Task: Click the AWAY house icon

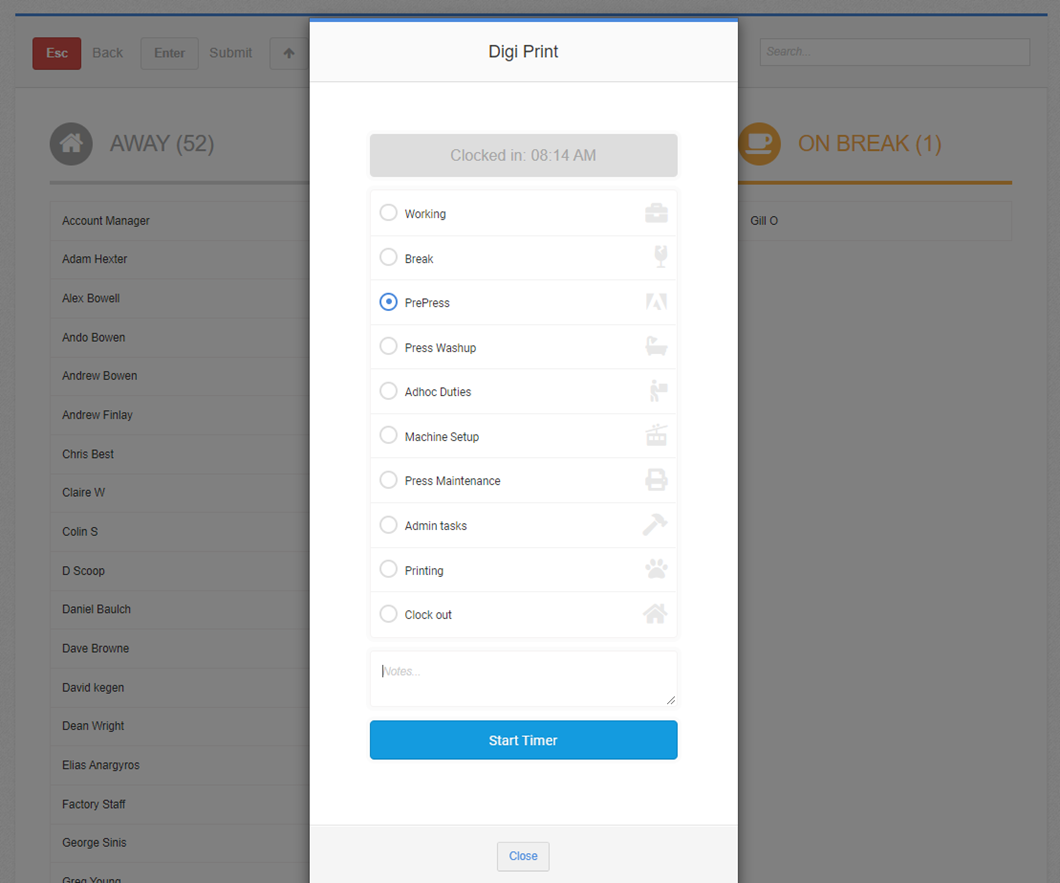Action: pos(71,143)
